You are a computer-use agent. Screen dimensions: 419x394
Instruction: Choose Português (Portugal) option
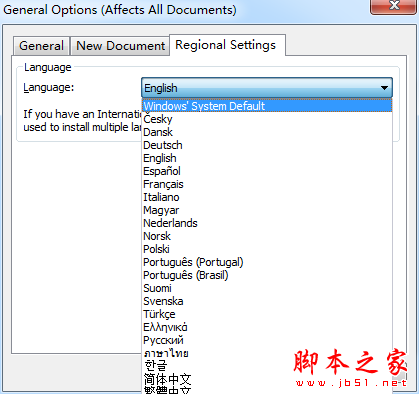coord(267,262)
